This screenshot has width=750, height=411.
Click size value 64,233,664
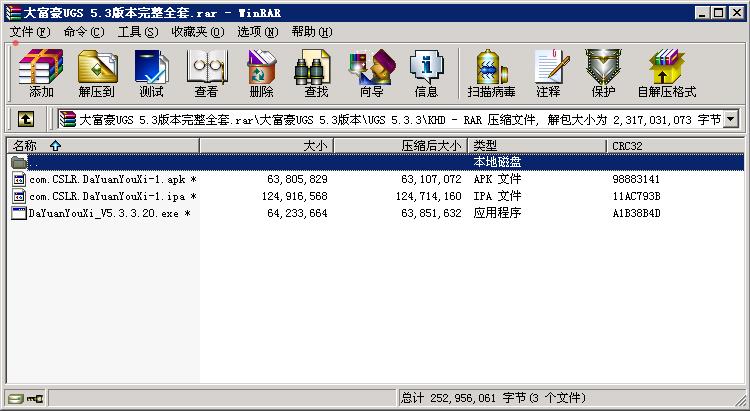298,213
